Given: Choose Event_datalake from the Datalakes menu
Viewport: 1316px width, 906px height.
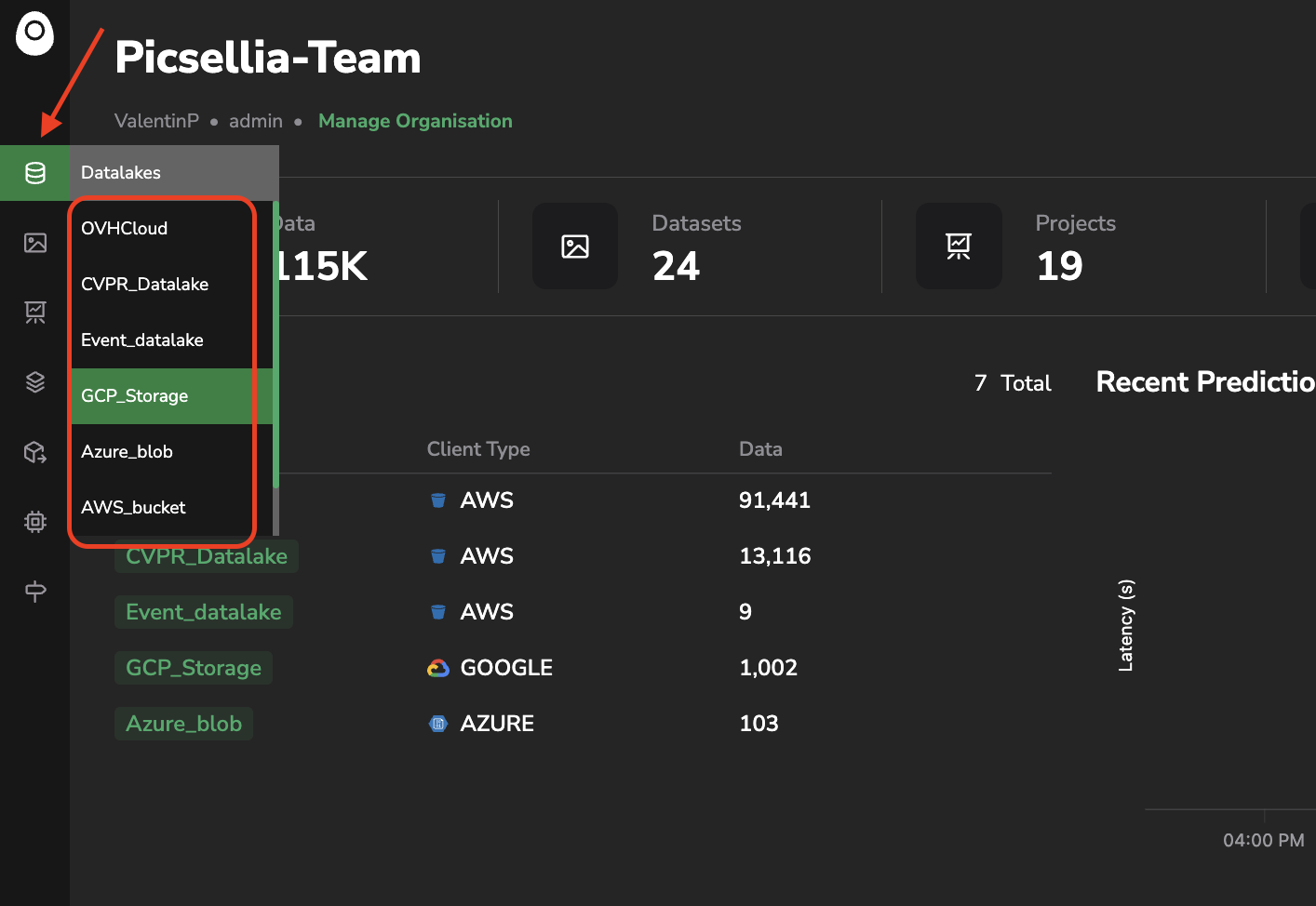Looking at the screenshot, I should pyautogui.click(x=172, y=340).
